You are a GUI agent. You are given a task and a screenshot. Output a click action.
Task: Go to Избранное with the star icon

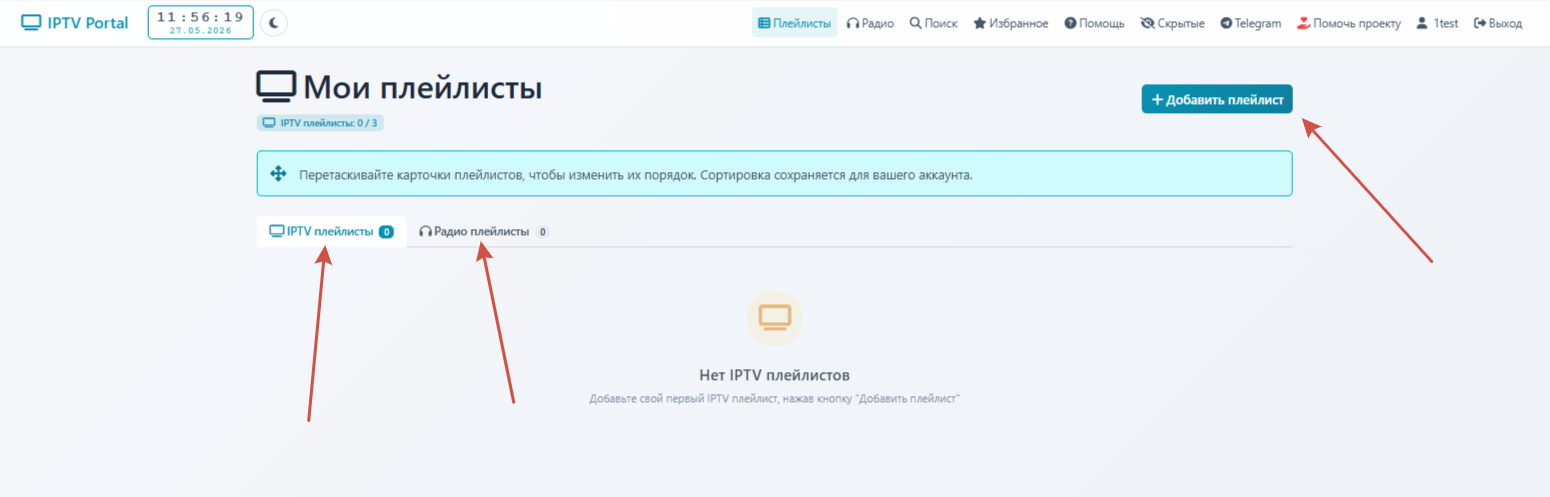point(1011,23)
